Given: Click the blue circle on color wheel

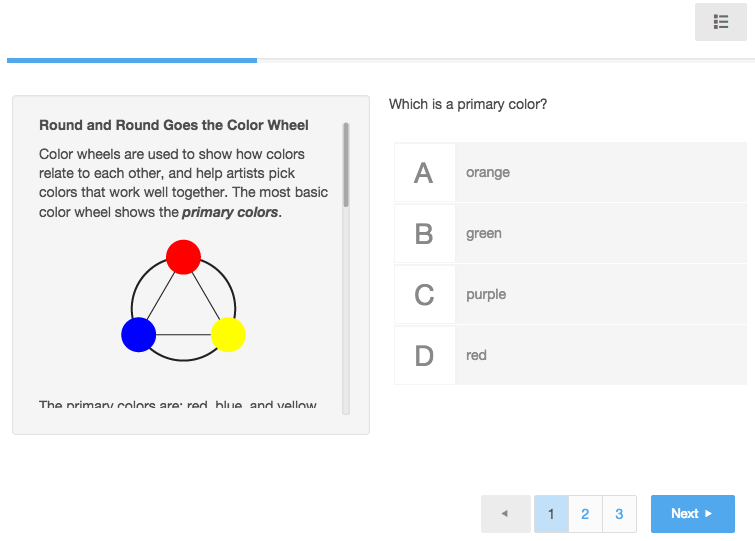Looking at the screenshot, I should click(139, 335).
